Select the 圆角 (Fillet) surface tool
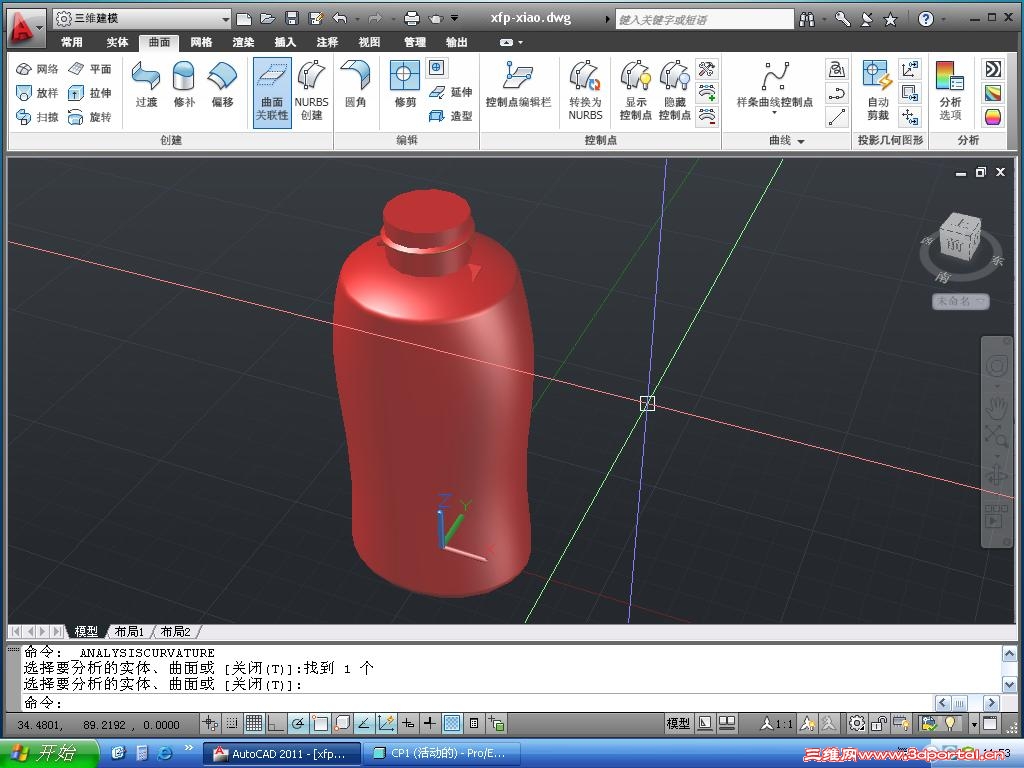Image resolution: width=1024 pixels, height=768 pixels. click(x=355, y=85)
